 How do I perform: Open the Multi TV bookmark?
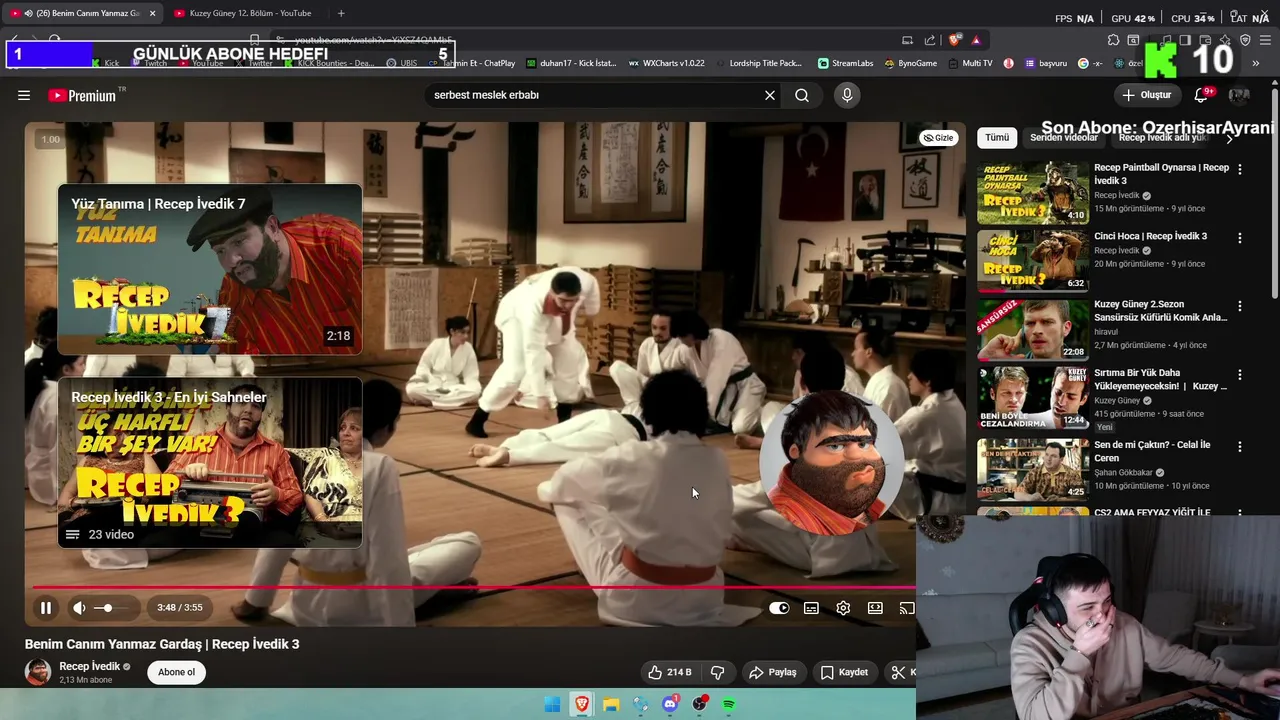click(970, 63)
